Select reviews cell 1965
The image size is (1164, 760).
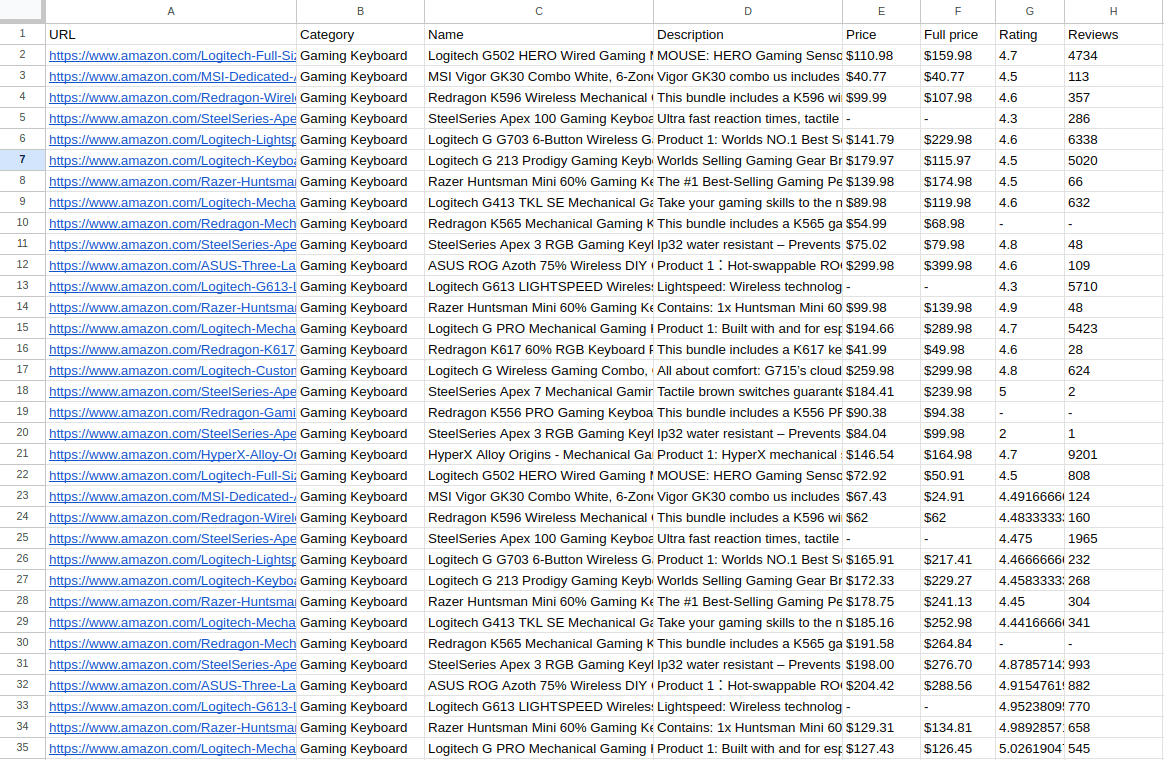(1114, 538)
